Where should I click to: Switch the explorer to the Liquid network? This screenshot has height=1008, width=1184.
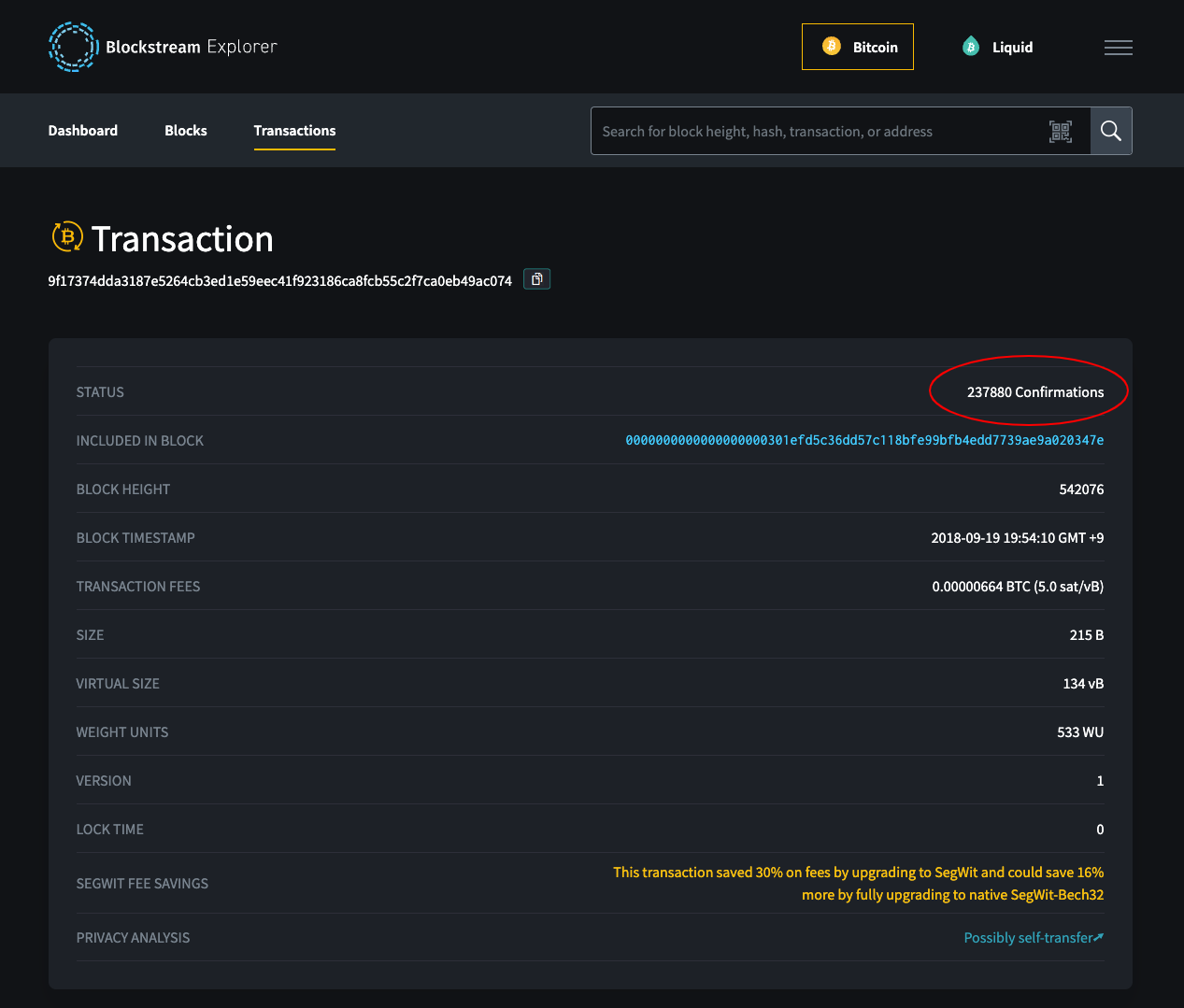997,45
